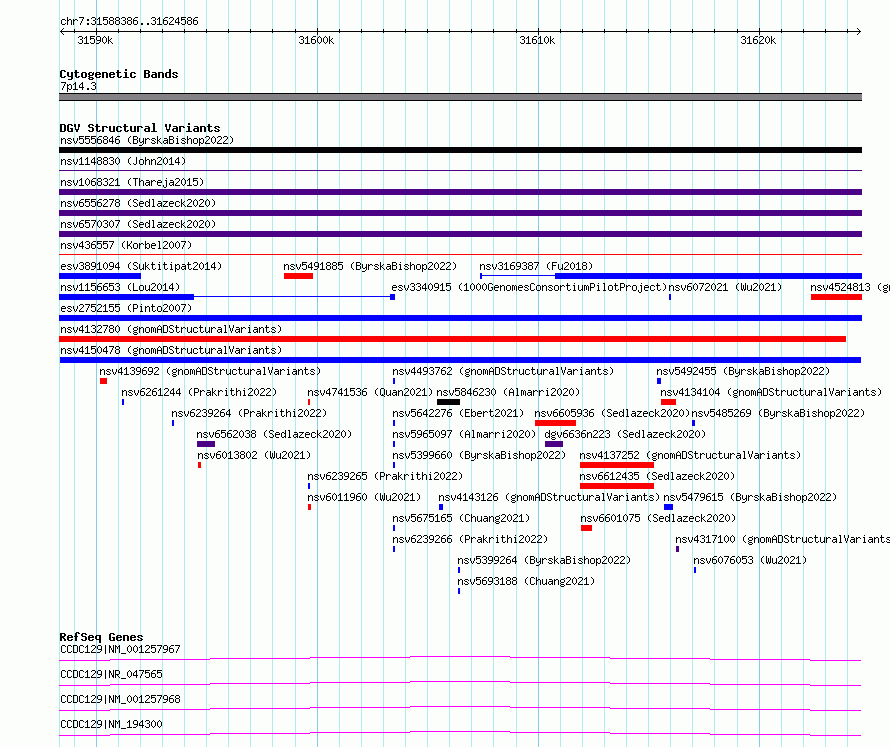This screenshot has width=890, height=747.
Task: Click the nsv5965097 (Almarri2020) label
Action: tap(464, 434)
